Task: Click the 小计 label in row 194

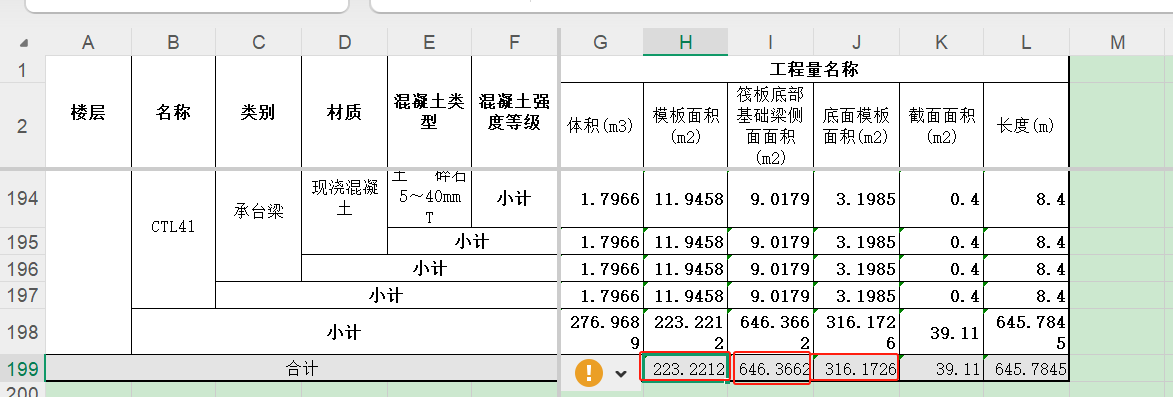Action: tap(515, 199)
